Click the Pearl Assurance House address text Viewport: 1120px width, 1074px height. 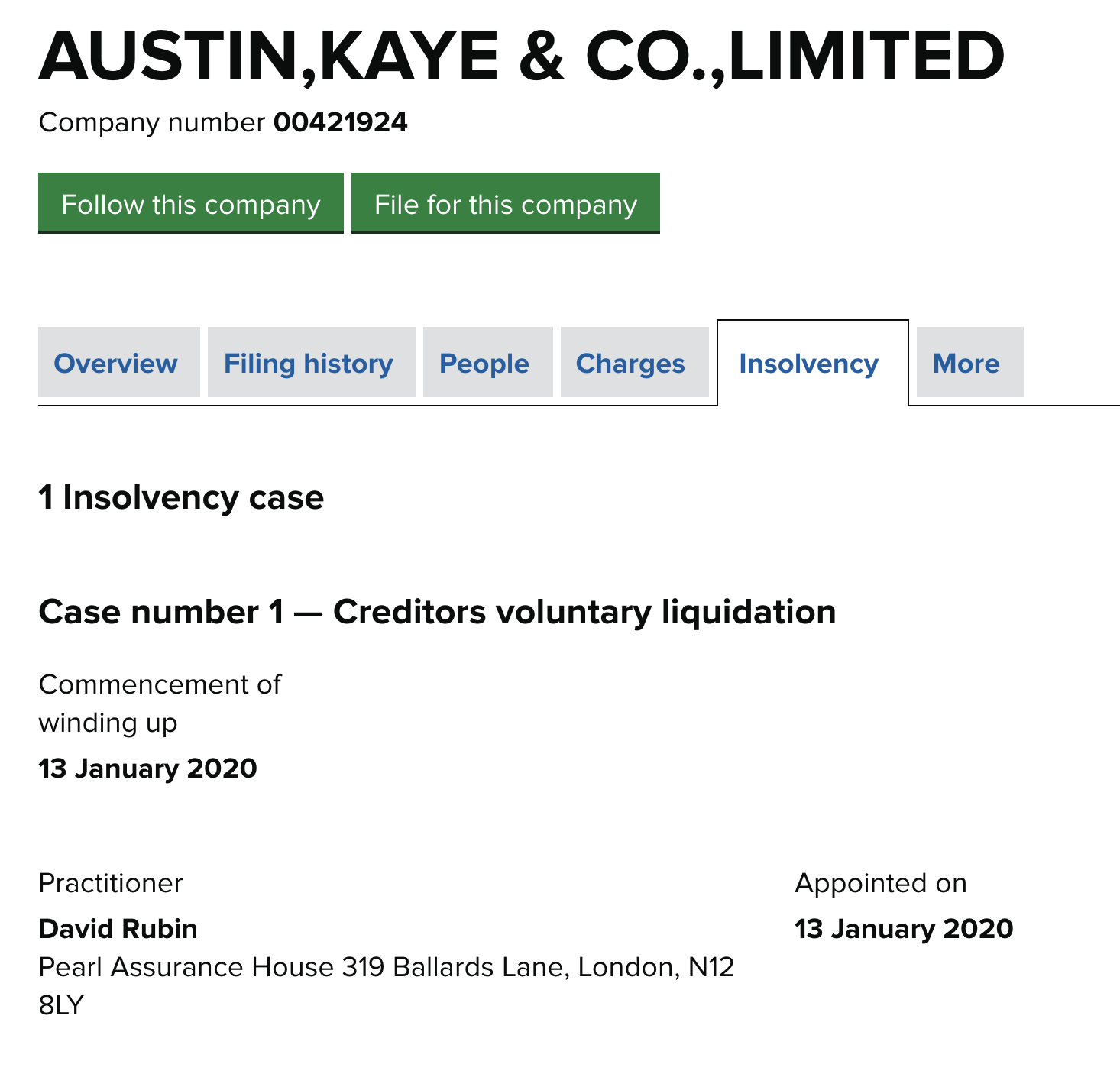[386, 968]
